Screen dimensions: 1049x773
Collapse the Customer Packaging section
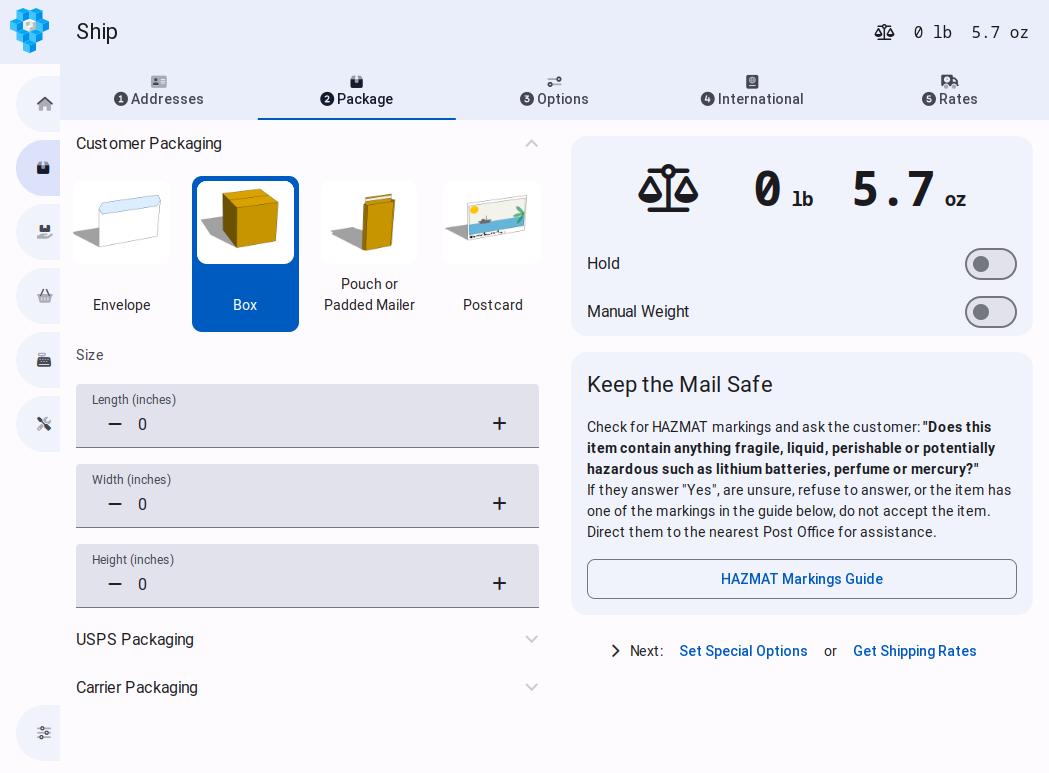[x=531, y=144]
